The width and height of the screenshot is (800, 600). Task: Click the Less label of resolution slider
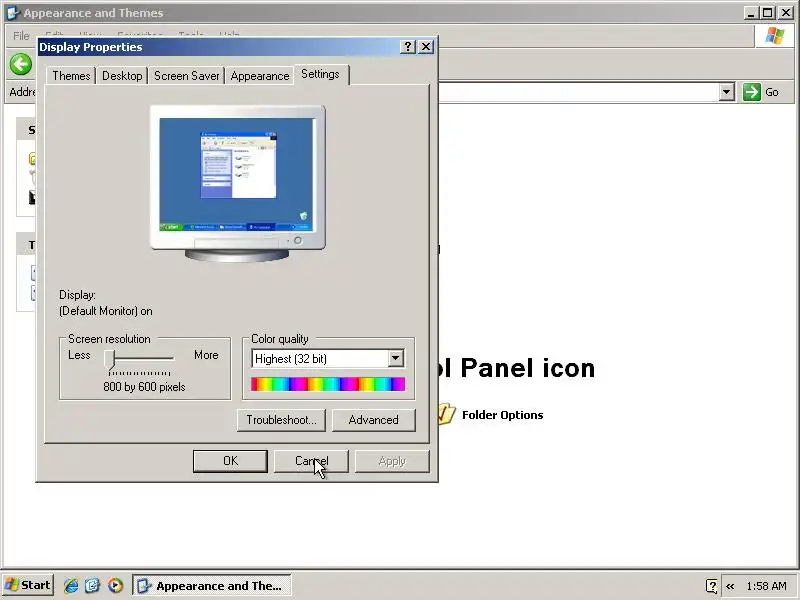[79, 355]
